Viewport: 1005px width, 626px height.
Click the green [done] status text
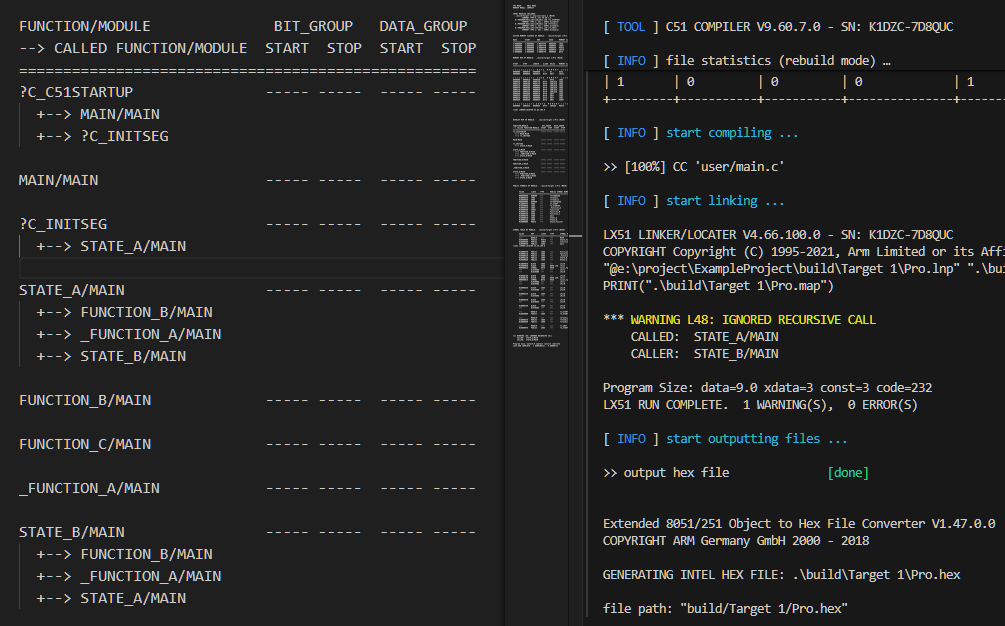pos(847,472)
